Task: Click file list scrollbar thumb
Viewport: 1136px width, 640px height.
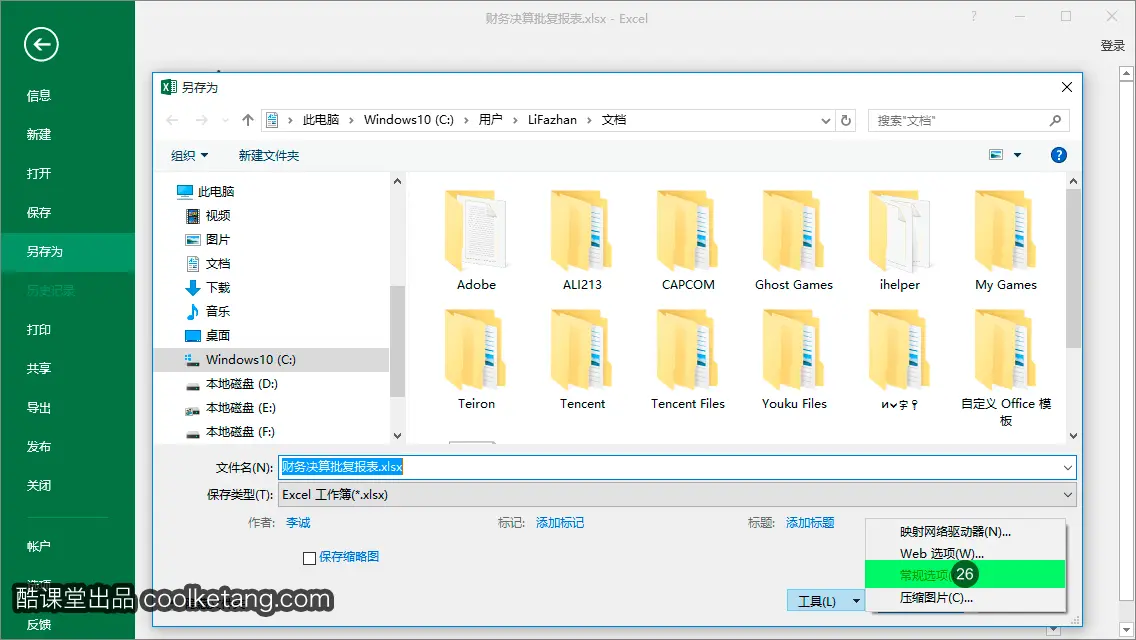Action: tap(1073, 268)
